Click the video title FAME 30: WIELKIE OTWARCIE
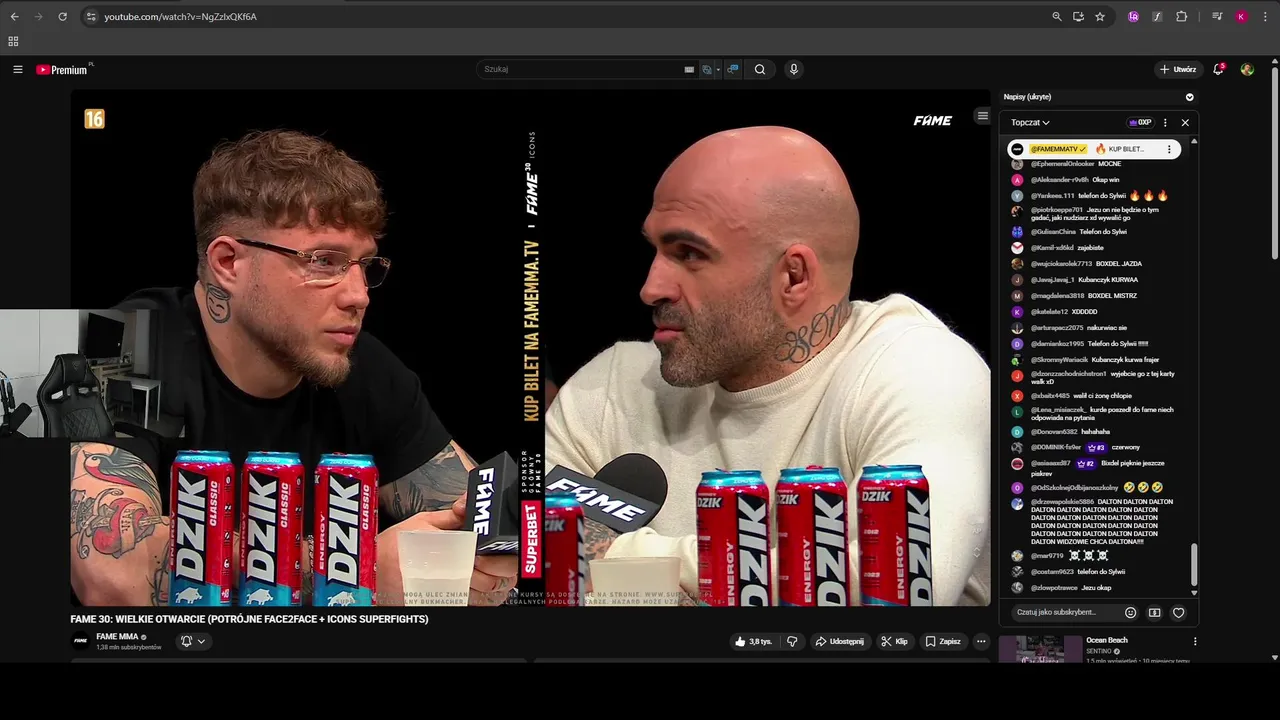This screenshot has height=720, width=1280. (249, 619)
